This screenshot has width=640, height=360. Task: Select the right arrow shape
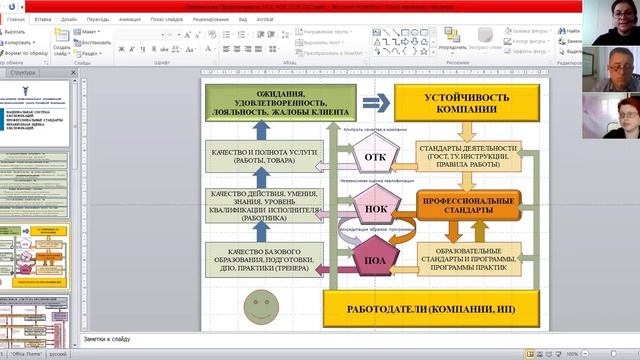coord(405,42)
